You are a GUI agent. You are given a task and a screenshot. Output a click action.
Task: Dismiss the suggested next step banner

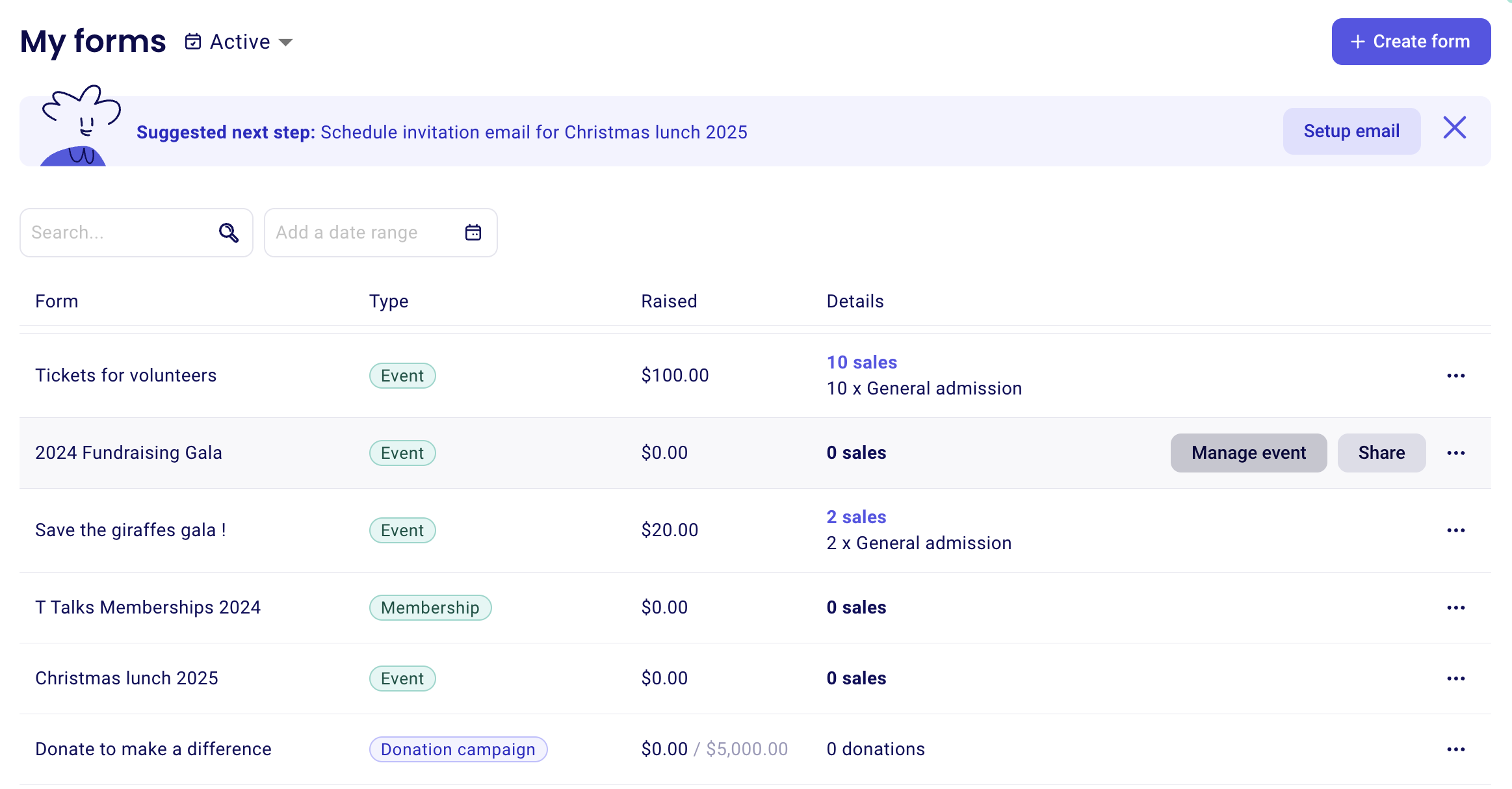coord(1455,128)
